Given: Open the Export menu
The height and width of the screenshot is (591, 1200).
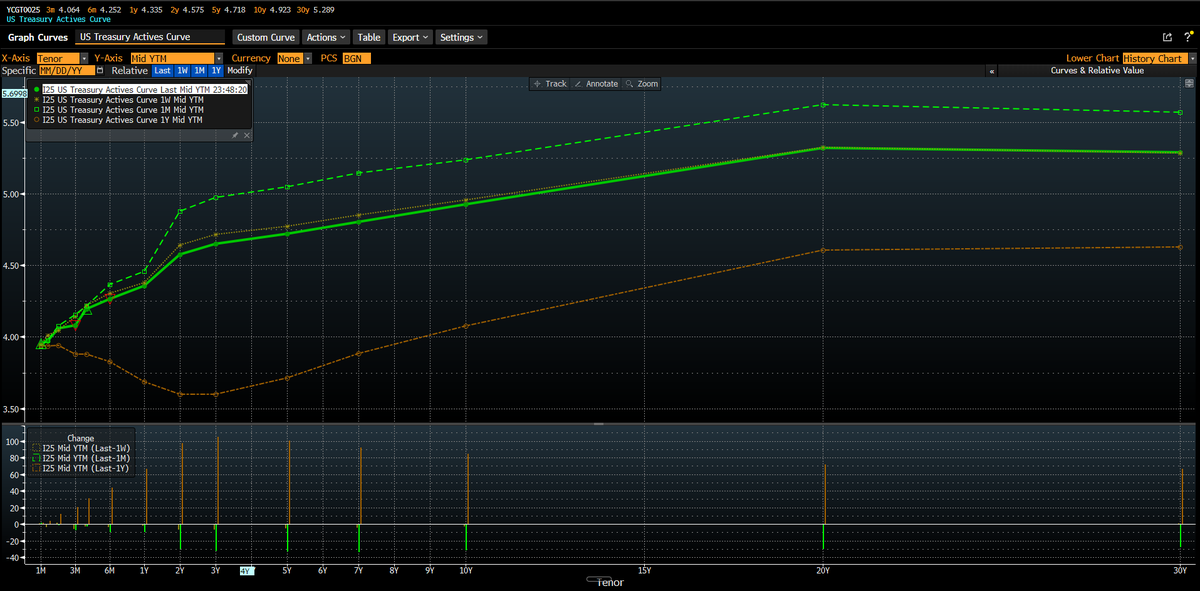Looking at the screenshot, I should pos(410,37).
